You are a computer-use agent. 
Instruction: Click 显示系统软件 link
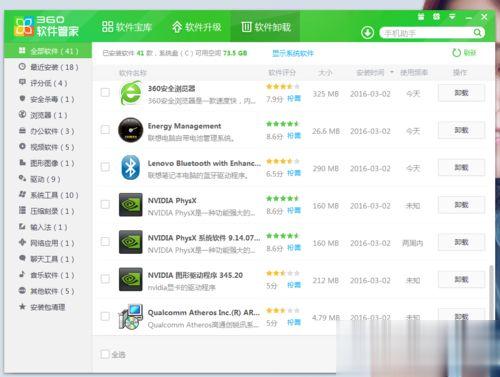[293, 53]
